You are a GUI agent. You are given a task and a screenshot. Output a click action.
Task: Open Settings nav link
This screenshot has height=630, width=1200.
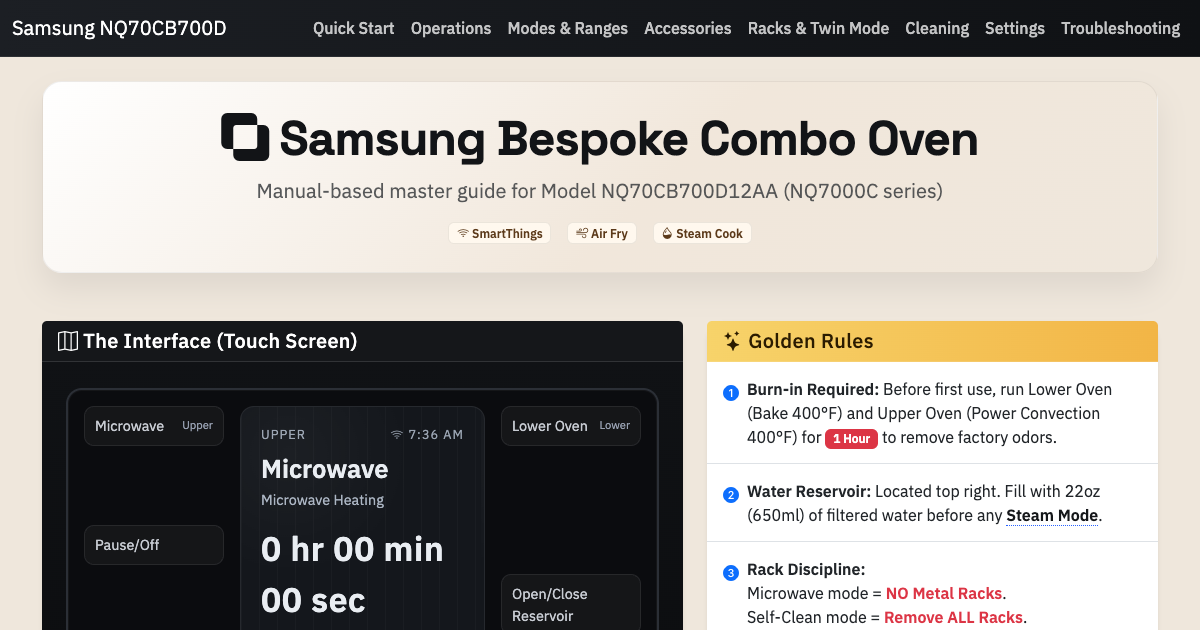[1015, 28]
